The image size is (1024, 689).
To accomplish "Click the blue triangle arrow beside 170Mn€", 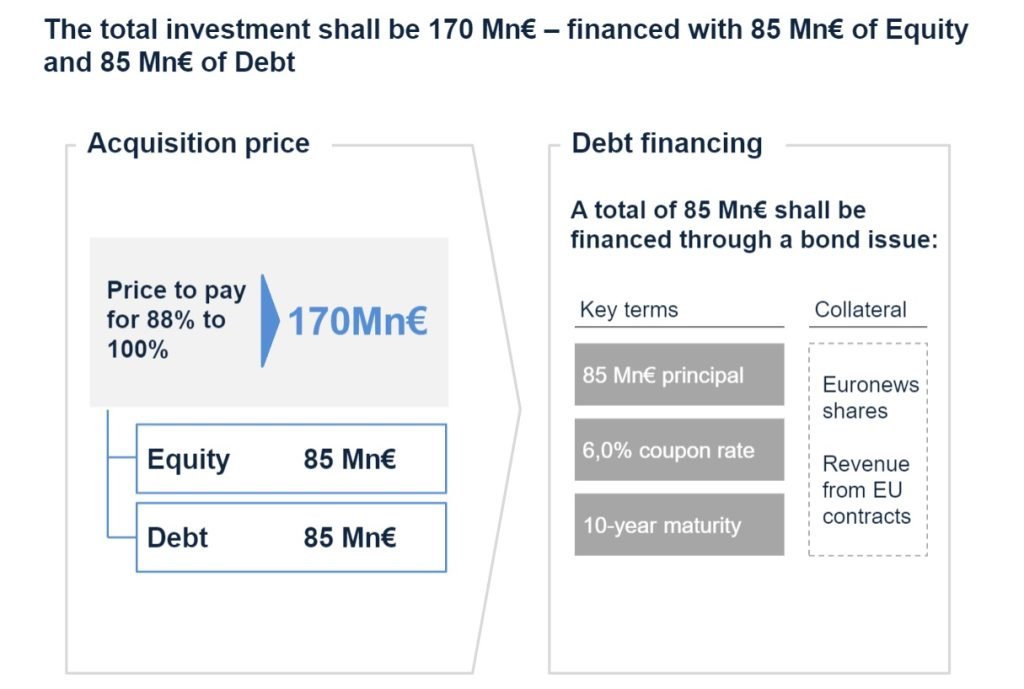I will (x=267, y=321).
